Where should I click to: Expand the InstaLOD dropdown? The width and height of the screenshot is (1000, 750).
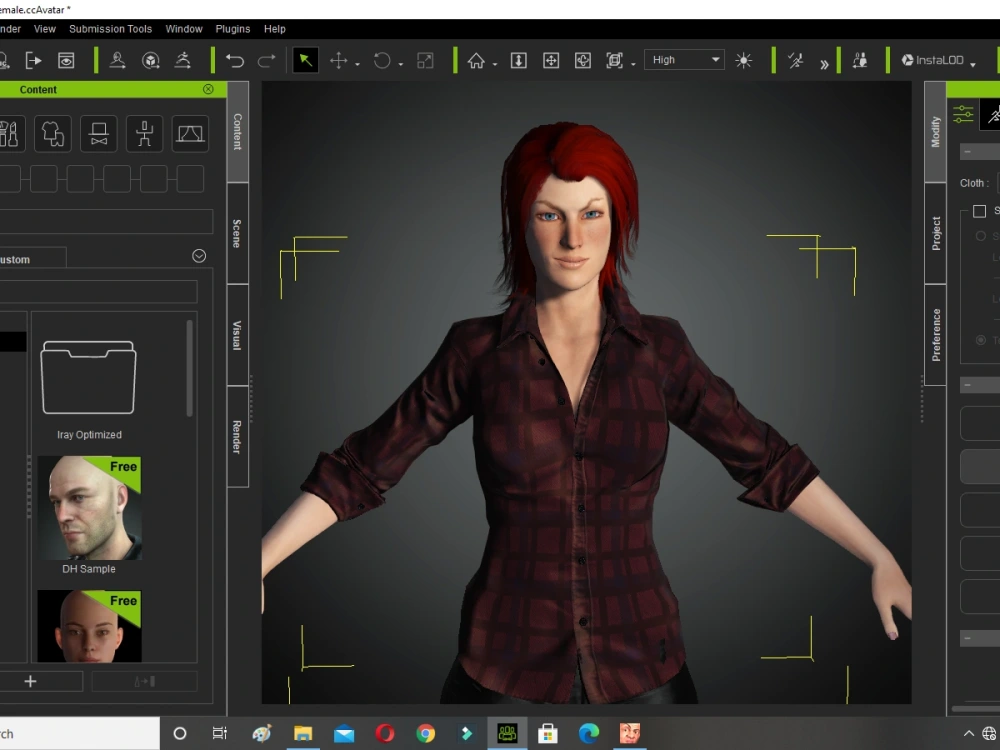[x=973, y=64]
